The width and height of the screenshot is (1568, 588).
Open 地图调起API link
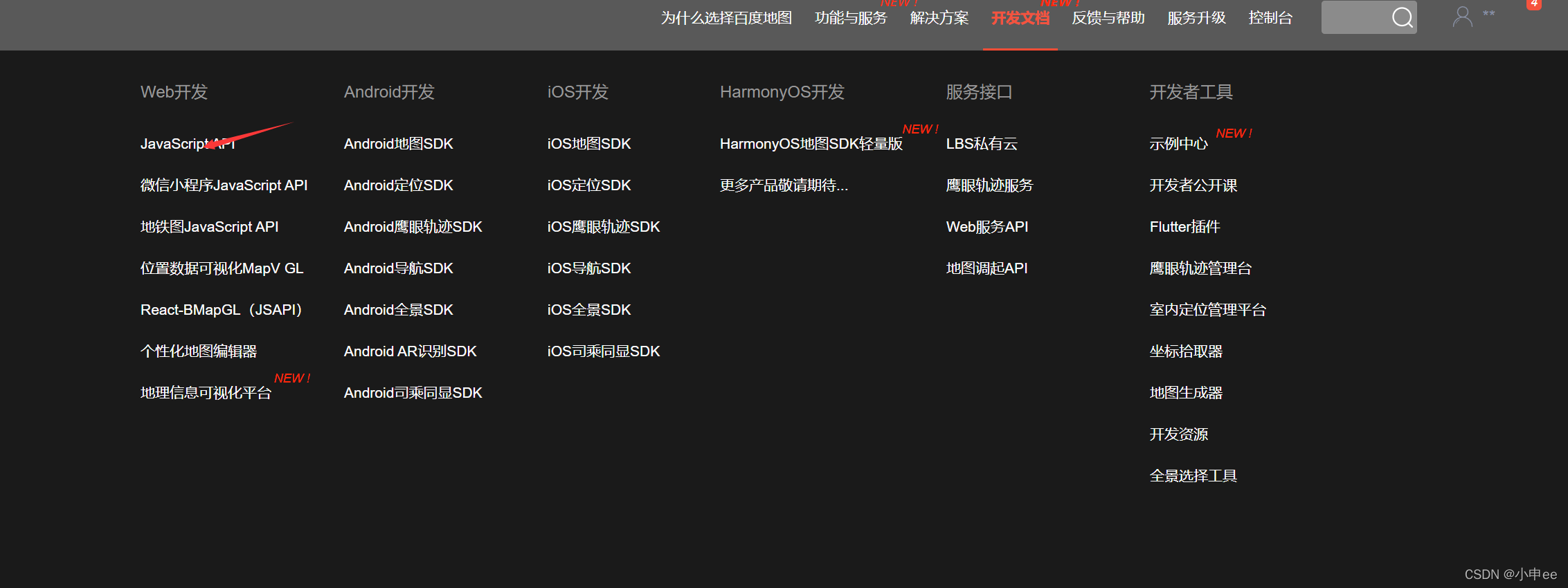[986, 268]
